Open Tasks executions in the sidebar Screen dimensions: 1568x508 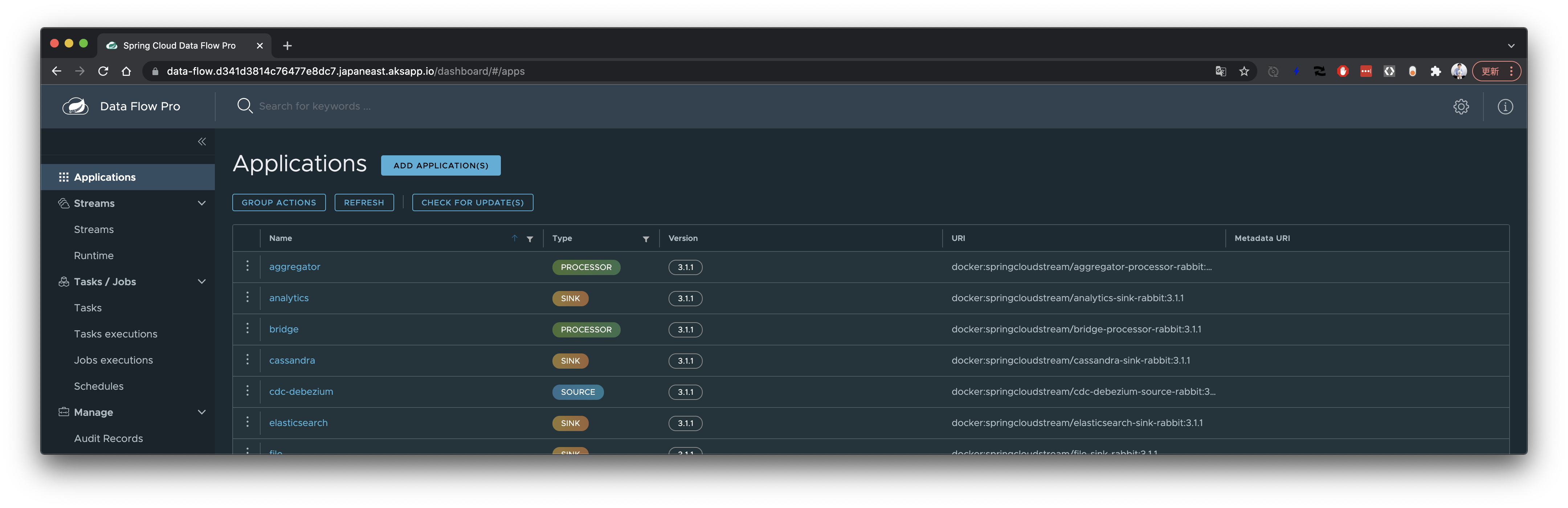tap(116, 334)
